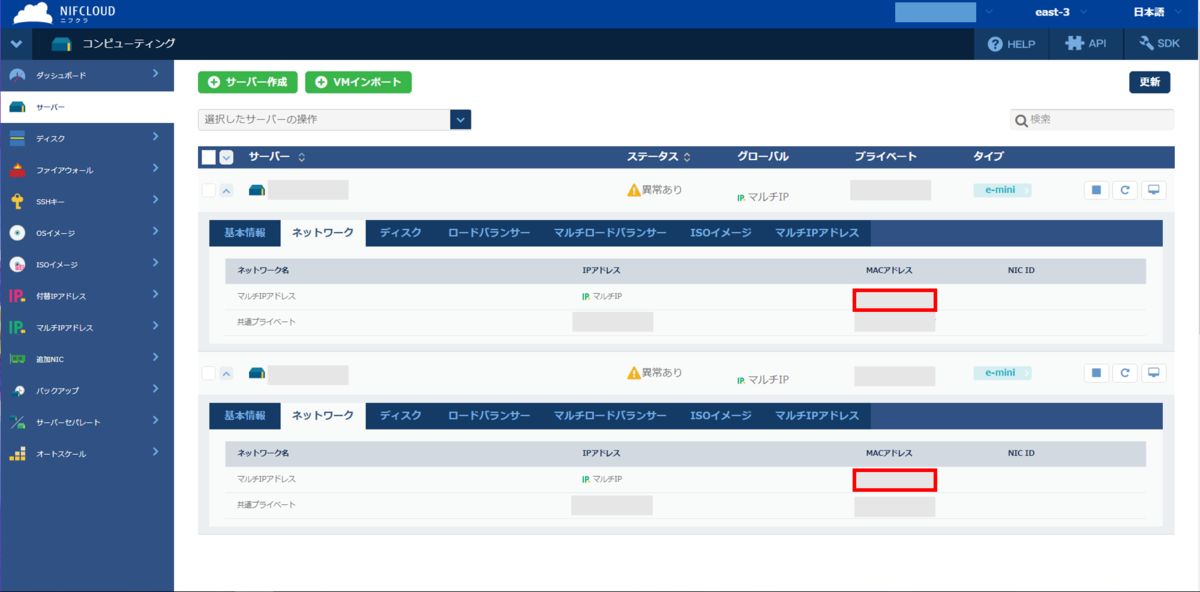Stop the first server with square icon
The image size is (1200, 592).
(1097, 190)
